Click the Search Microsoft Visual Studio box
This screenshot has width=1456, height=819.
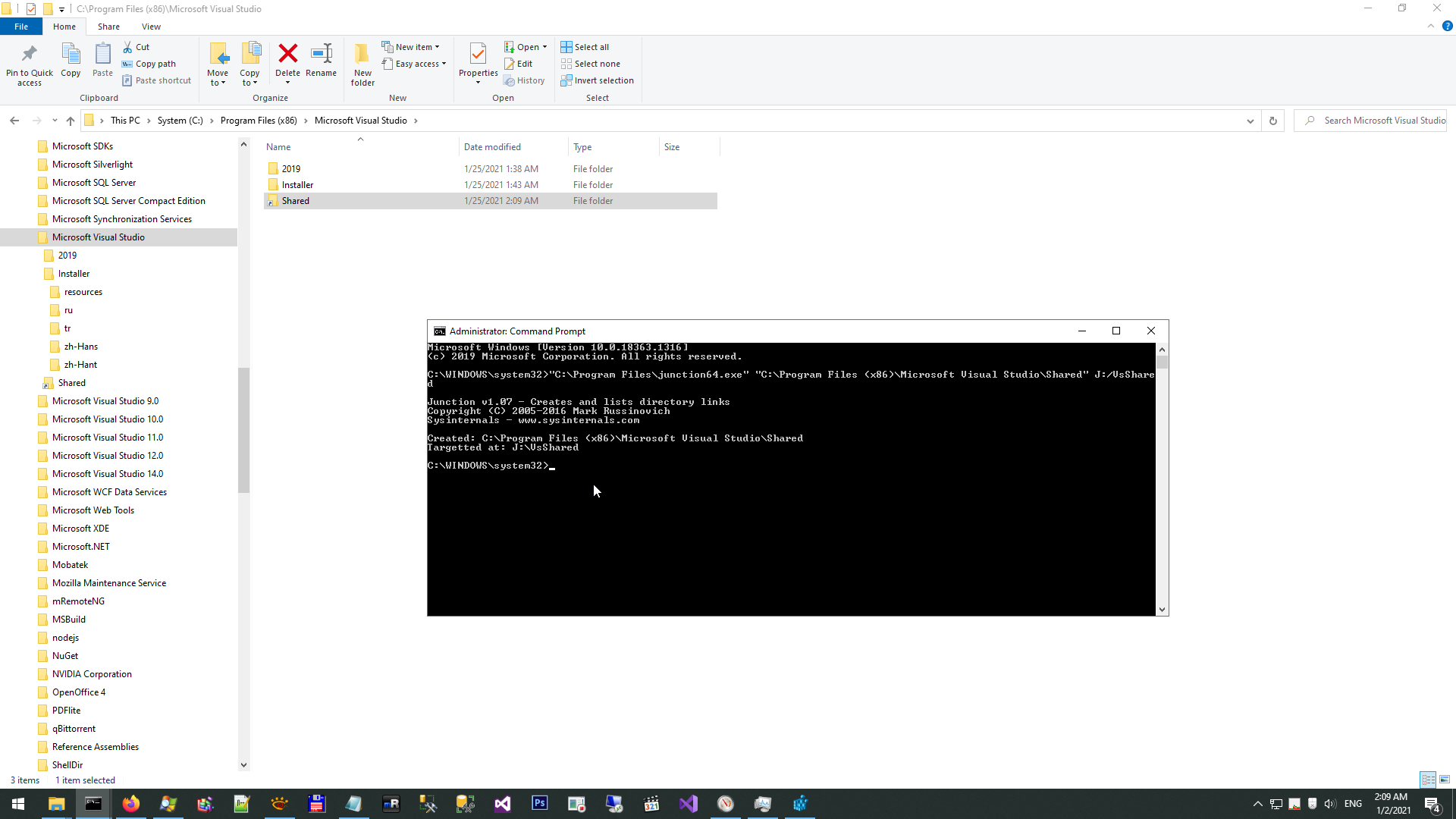(x=1376, y=121)
